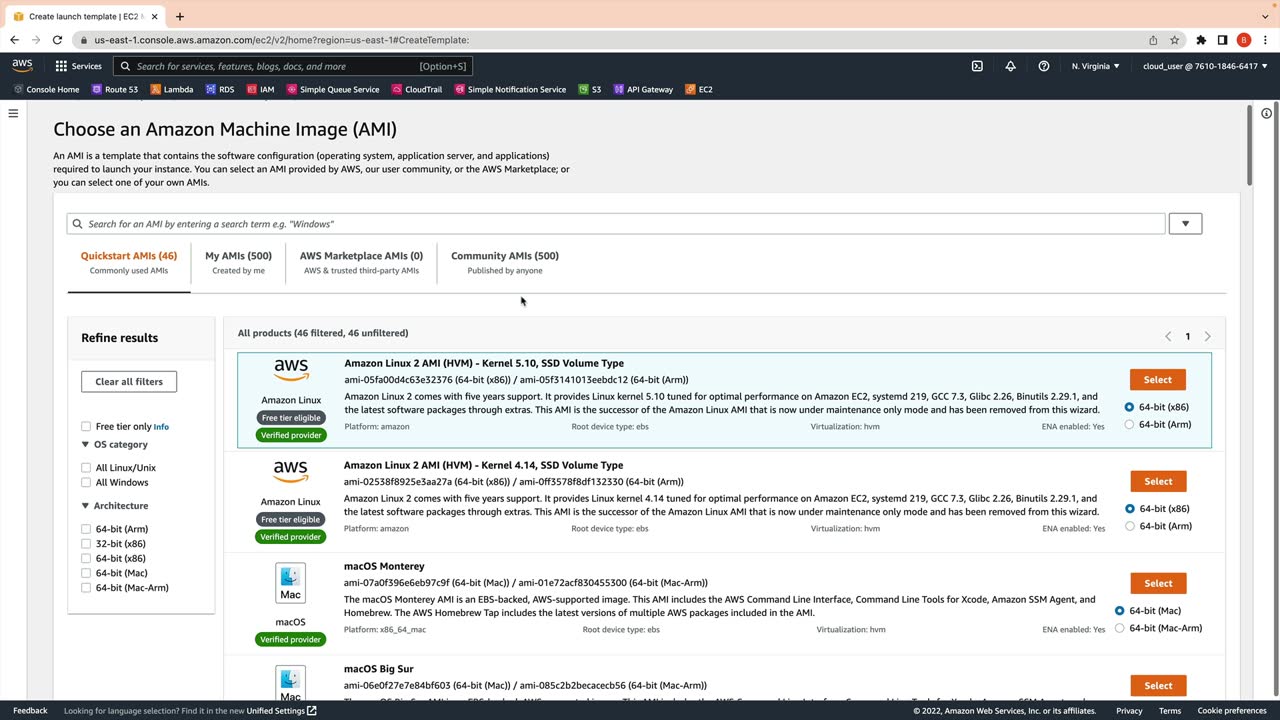This screenshot has height=720, width=1280.
Task: Open the help question mark menu
Action: [1044, 66]
